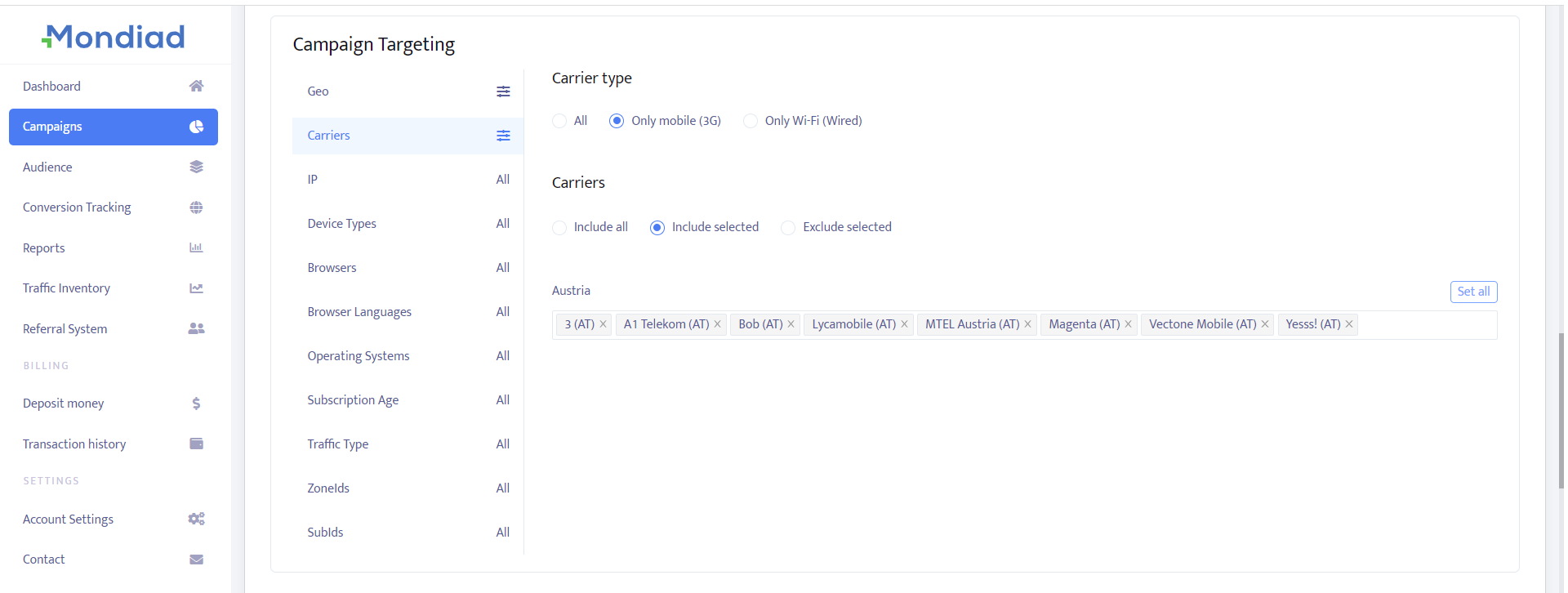
Task: Click the Account Settings gears icon
Action: pos(196,519)
